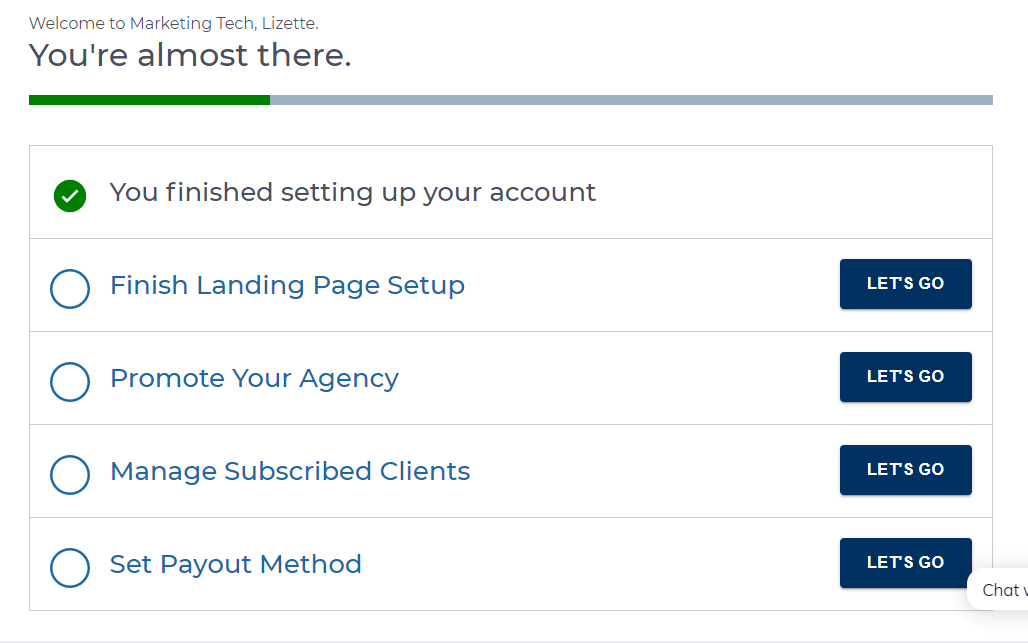Click the 'You finished setting up your account' text

[x=353, y=193]
